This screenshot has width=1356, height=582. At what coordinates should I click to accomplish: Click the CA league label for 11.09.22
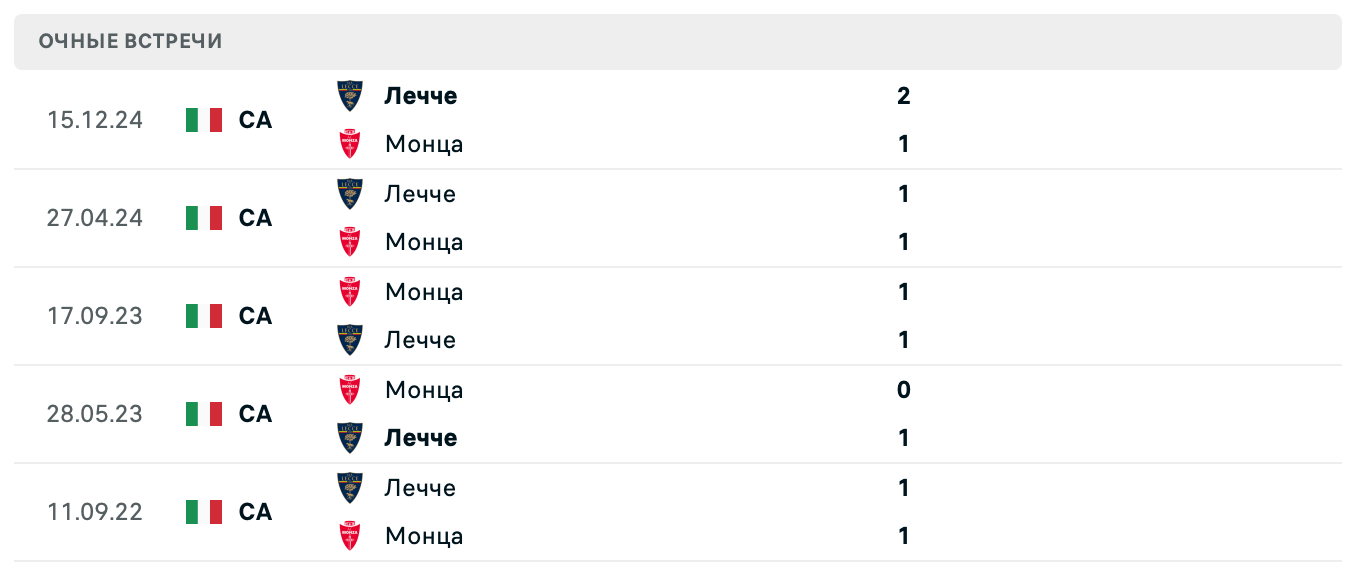pos(255,512)
